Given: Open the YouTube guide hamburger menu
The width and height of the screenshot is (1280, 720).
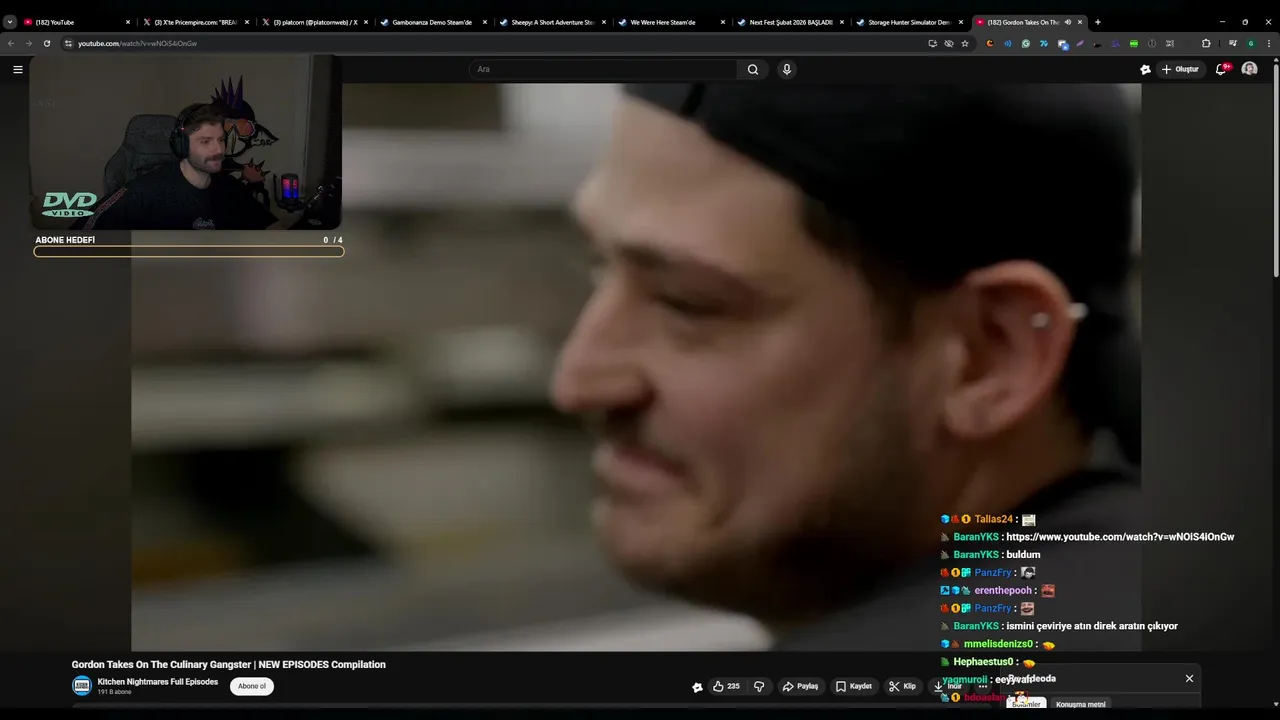Looking at the screenshot, I should tap(17, 69).
